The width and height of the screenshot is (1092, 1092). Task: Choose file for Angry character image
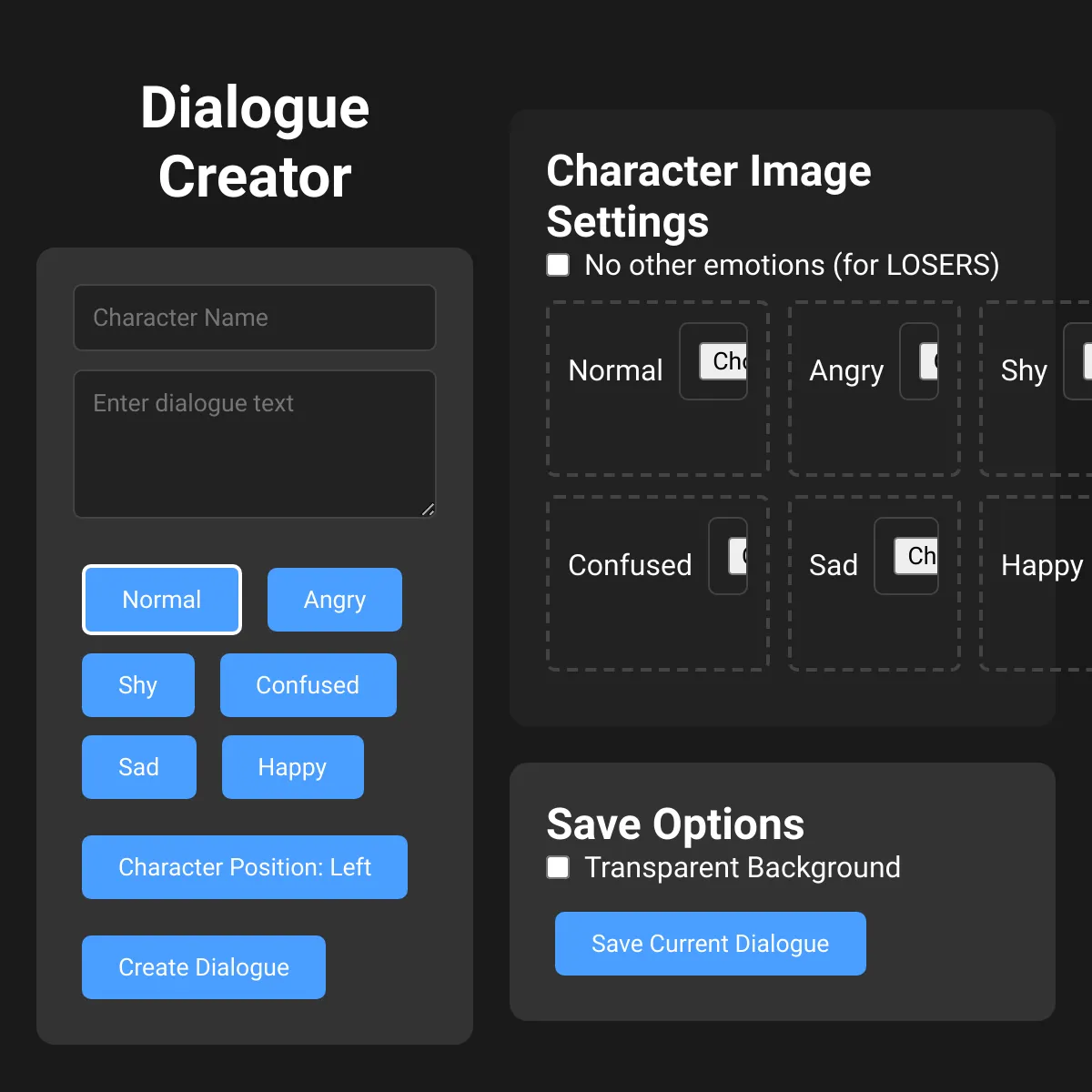click(928, 361)
